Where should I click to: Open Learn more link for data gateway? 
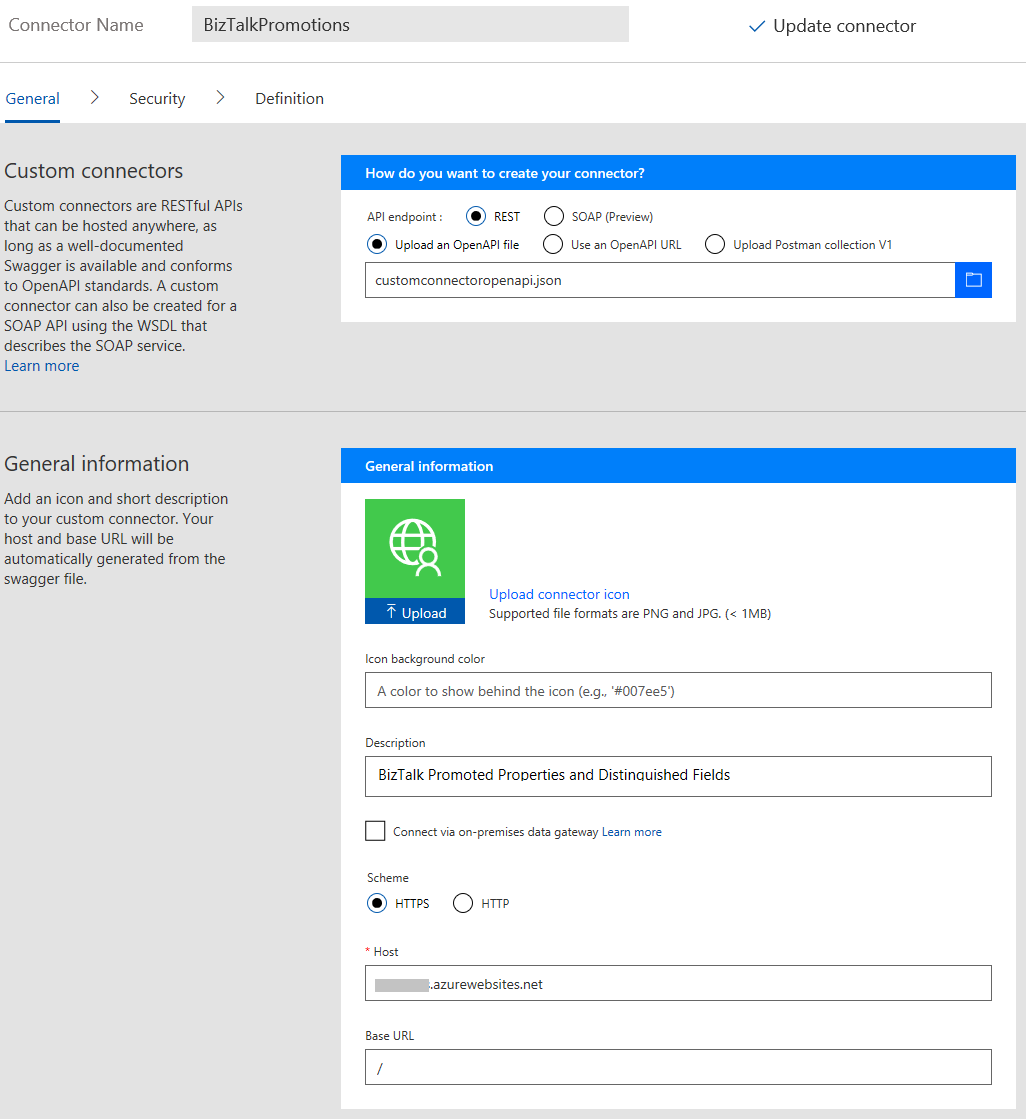631,831
